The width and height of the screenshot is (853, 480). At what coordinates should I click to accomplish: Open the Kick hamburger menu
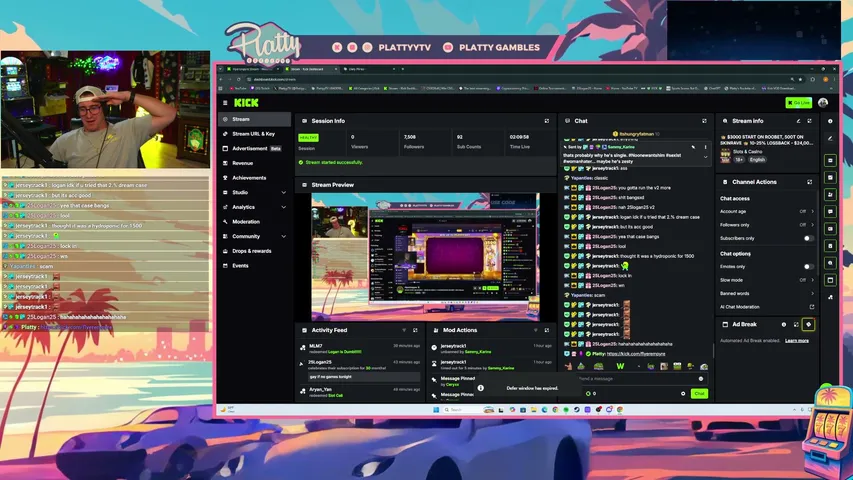tap(225, 102)
